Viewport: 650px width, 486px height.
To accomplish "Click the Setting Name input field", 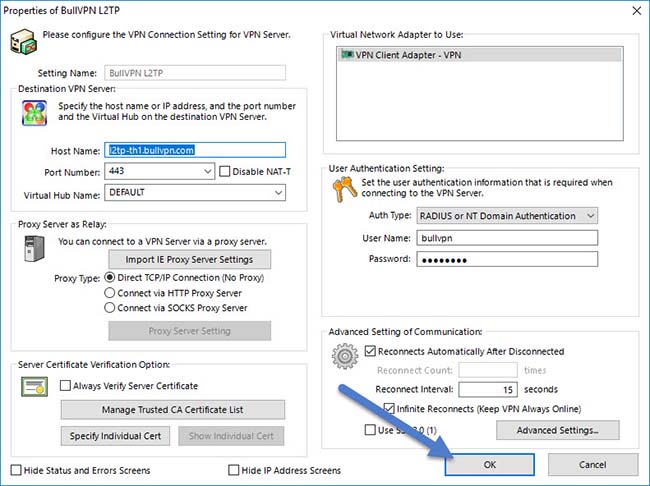I will coord(195,73).
